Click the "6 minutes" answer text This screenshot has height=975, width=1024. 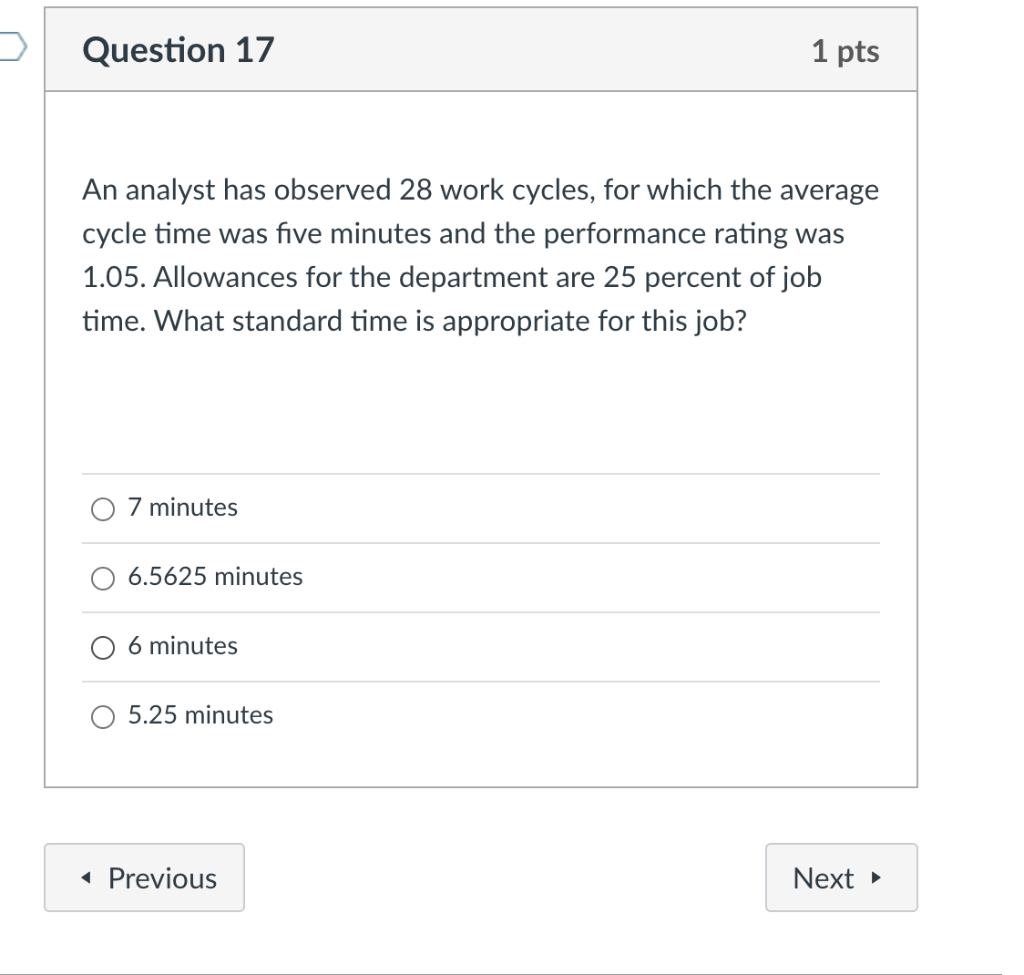coord(182,647)
